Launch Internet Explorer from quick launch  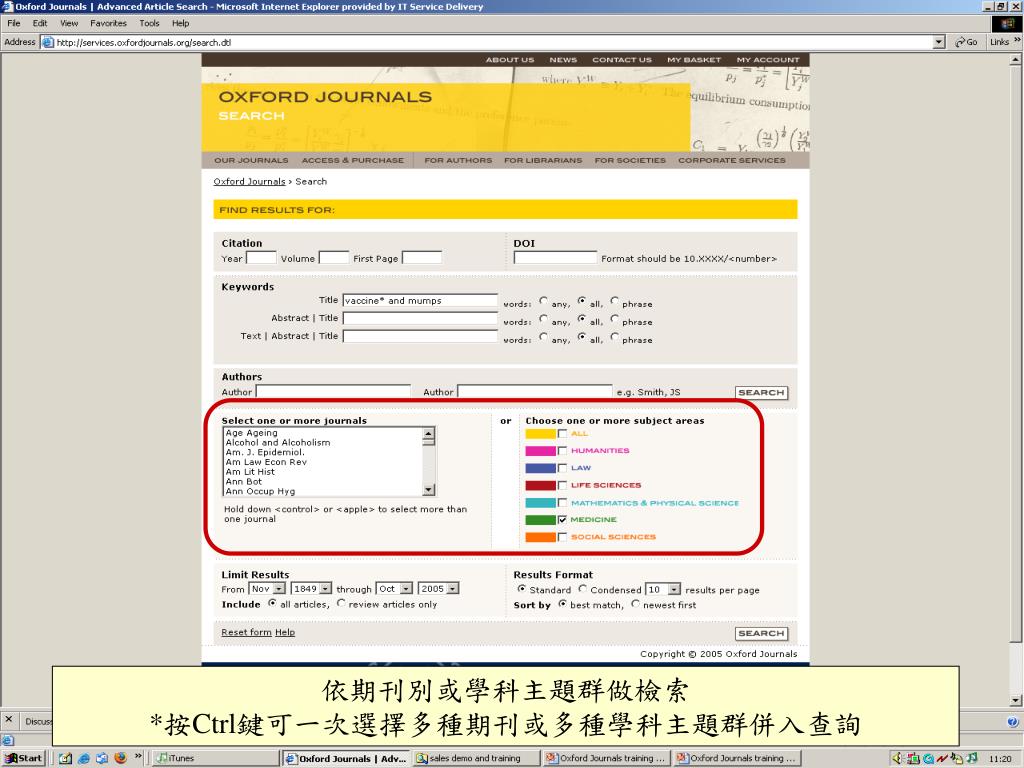[84, 758]
